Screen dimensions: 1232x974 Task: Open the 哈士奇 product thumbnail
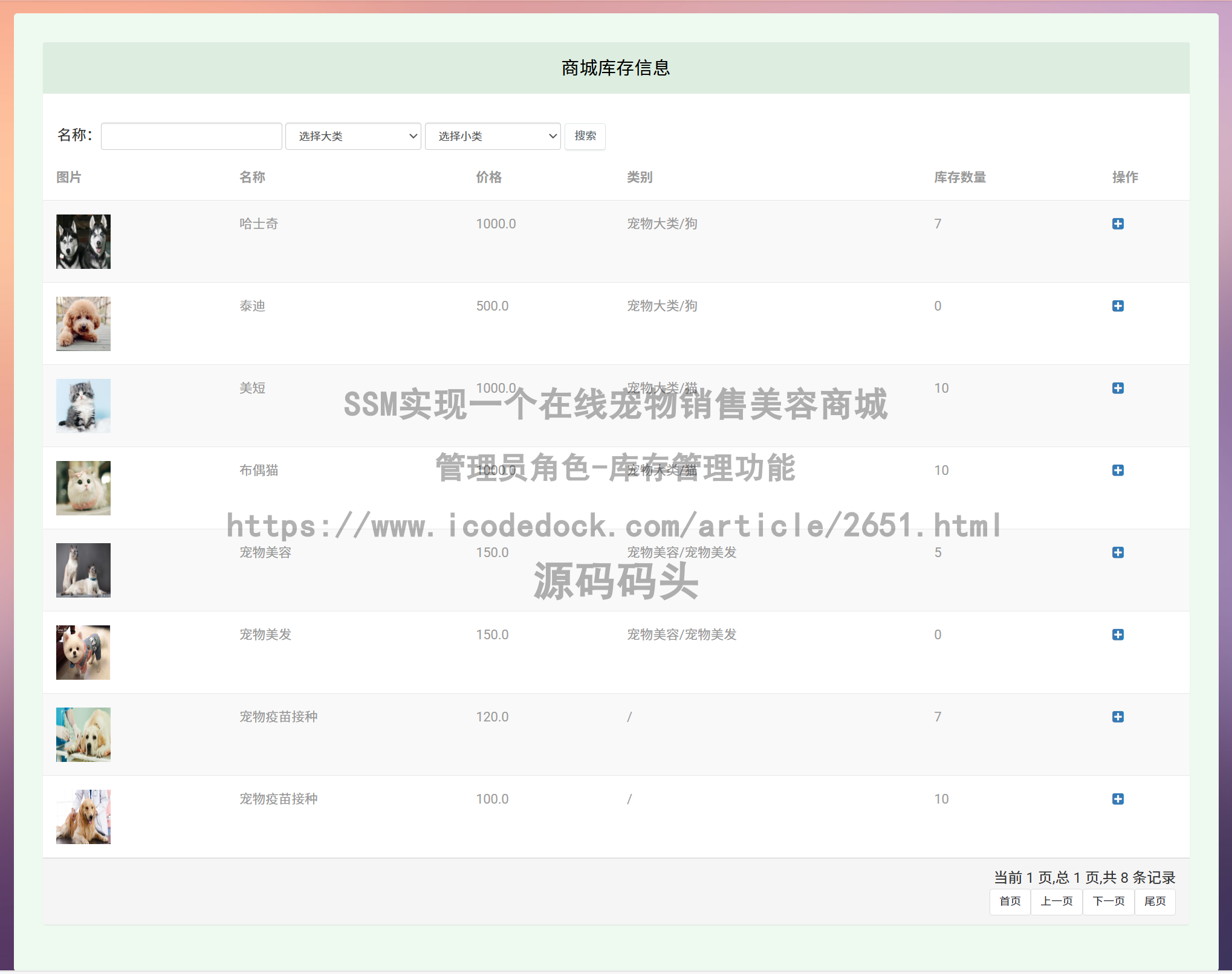[x=83, y=241]
